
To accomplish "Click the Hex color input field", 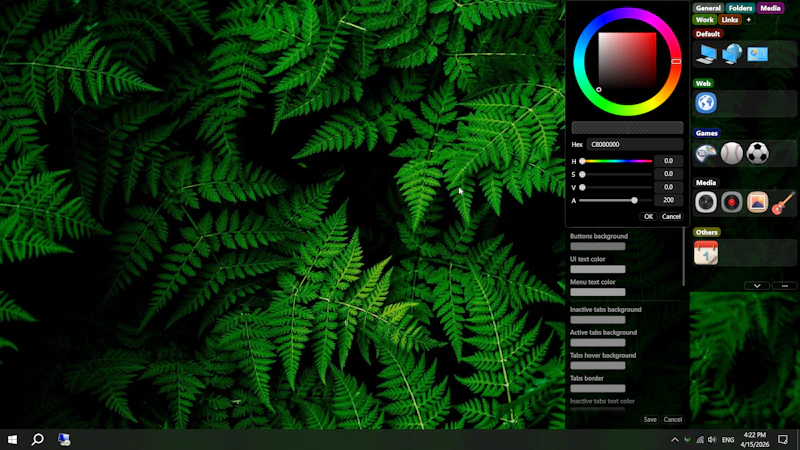I will pyautogui.click(x=634, y=144).
